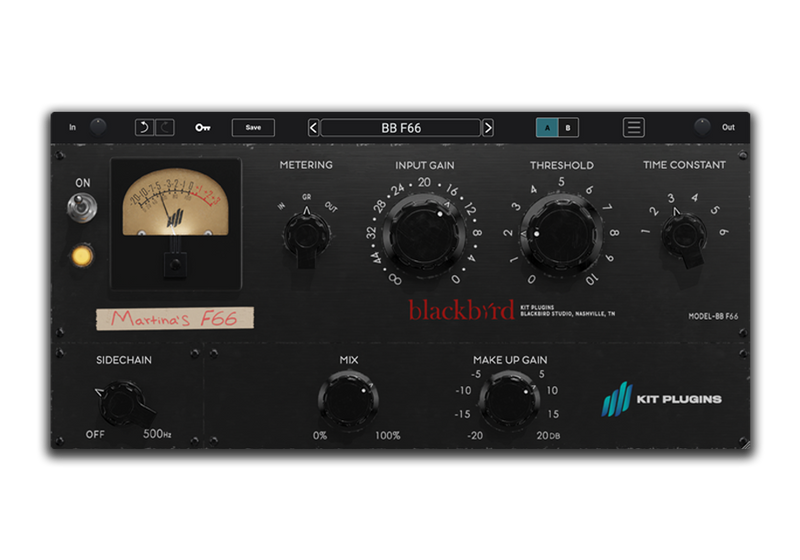The height and width of the screenshot is (560, 800).
Task: Select Time Constant position 1
Action: 645,231
